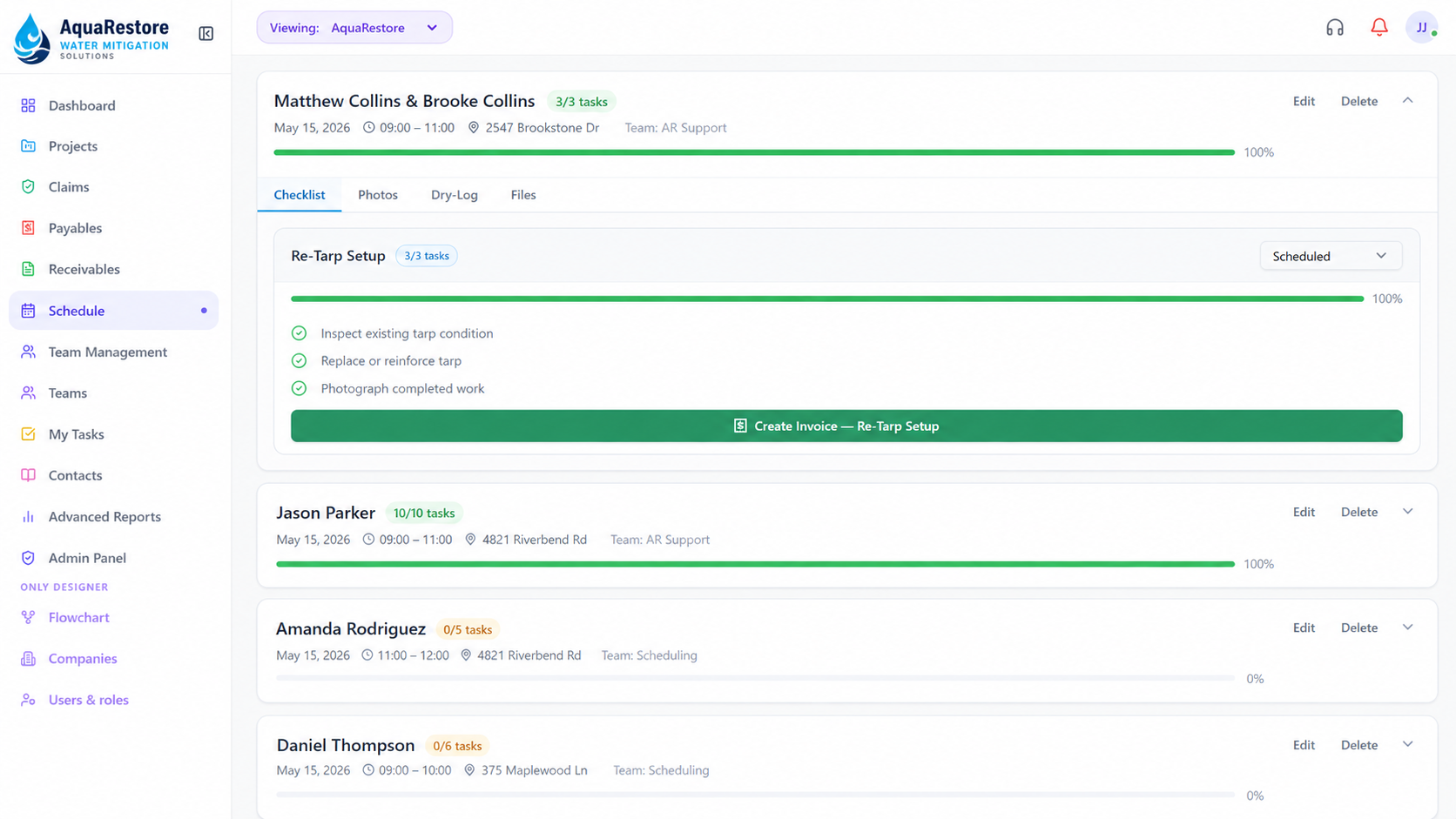Toggle 'Inspect existing tarp condition' check
1456x819 pixels.
[299, 333]
